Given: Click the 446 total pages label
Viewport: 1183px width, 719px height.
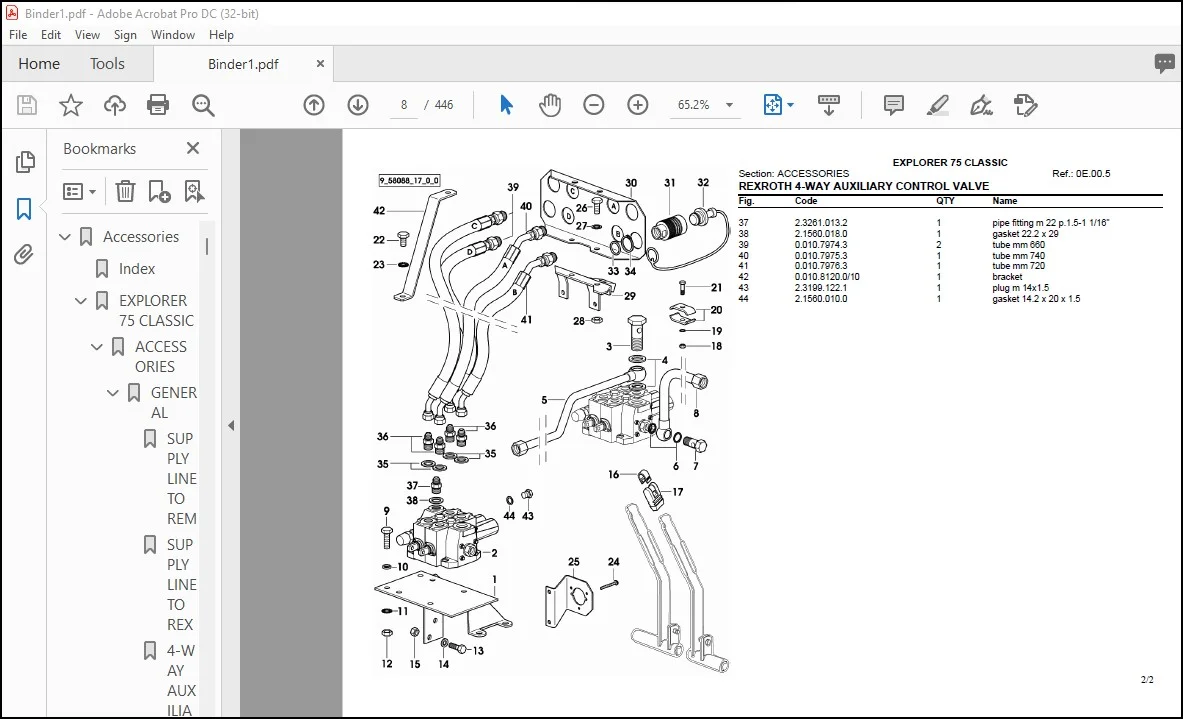Looking at the screenshot, I should (444, 105).
